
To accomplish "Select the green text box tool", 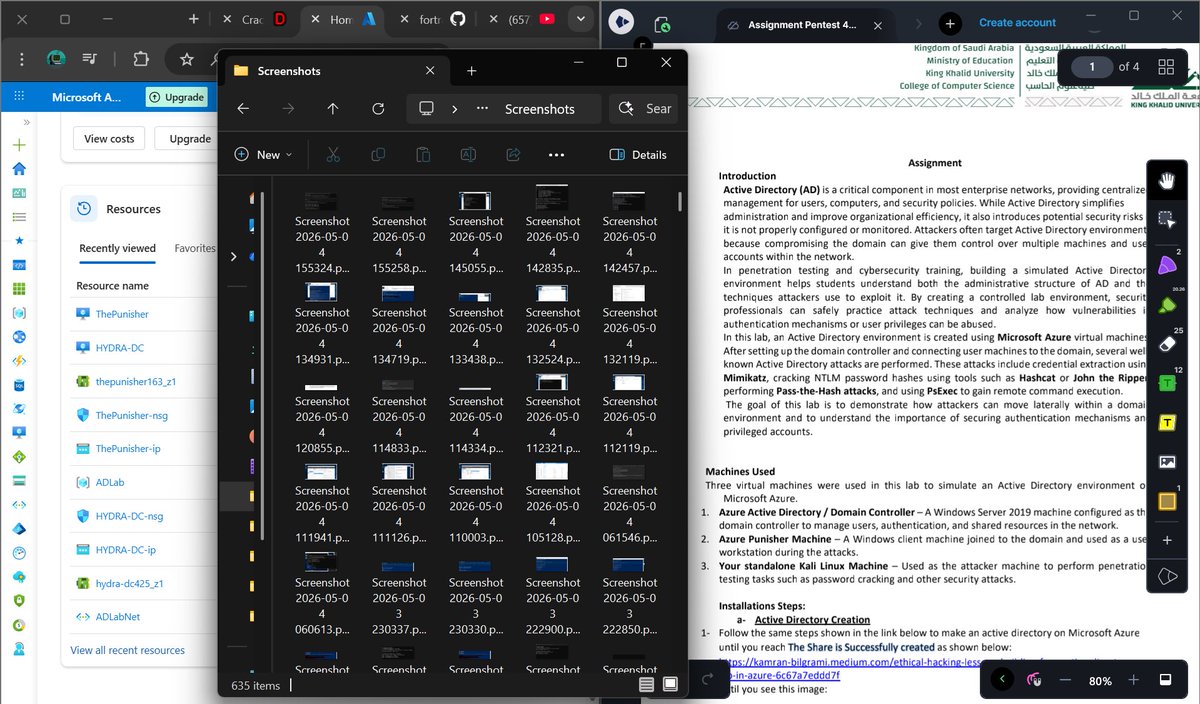I will pyautogui.click(x=1166, y=383).
